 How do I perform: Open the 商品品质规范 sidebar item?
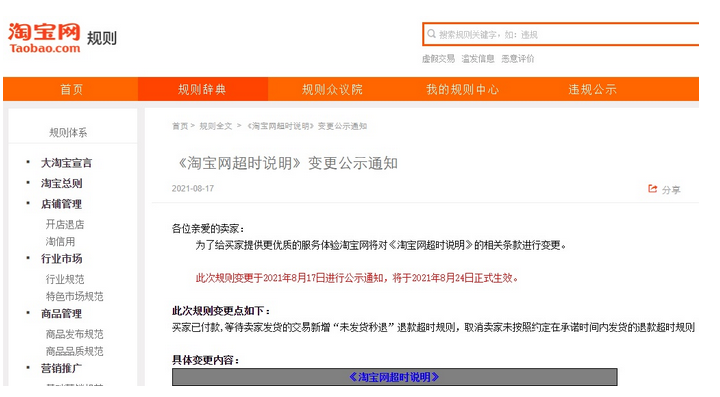74,351
